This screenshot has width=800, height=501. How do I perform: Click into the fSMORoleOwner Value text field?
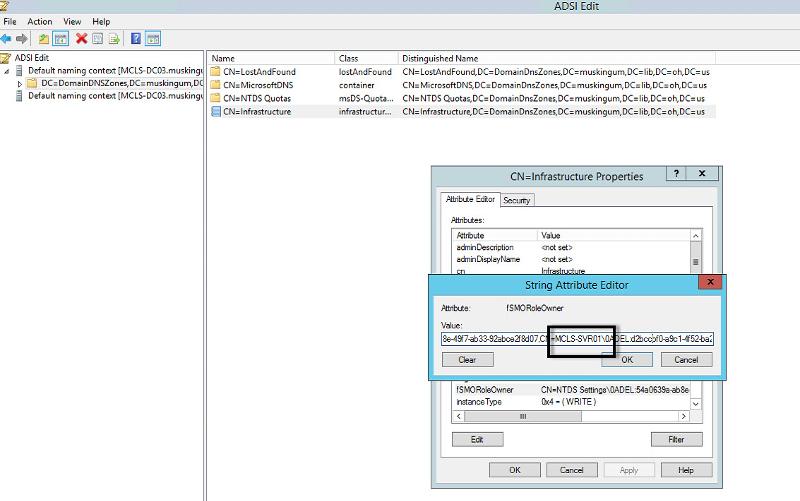[x=577, y=339]
